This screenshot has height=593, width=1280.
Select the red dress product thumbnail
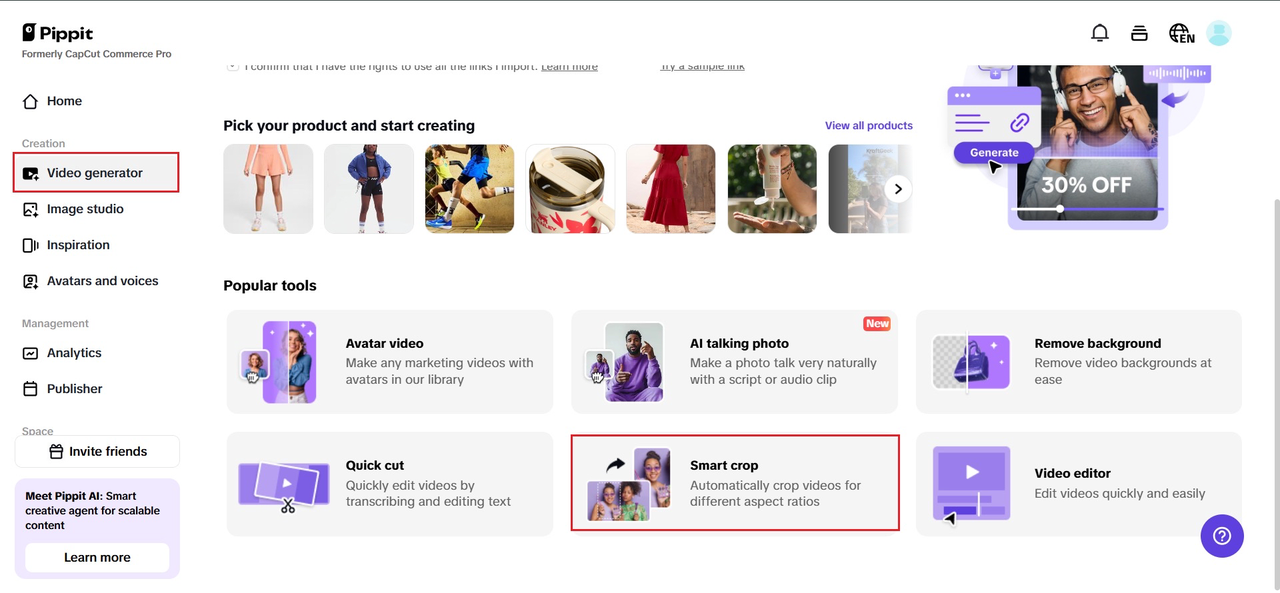tap(670, 189)
